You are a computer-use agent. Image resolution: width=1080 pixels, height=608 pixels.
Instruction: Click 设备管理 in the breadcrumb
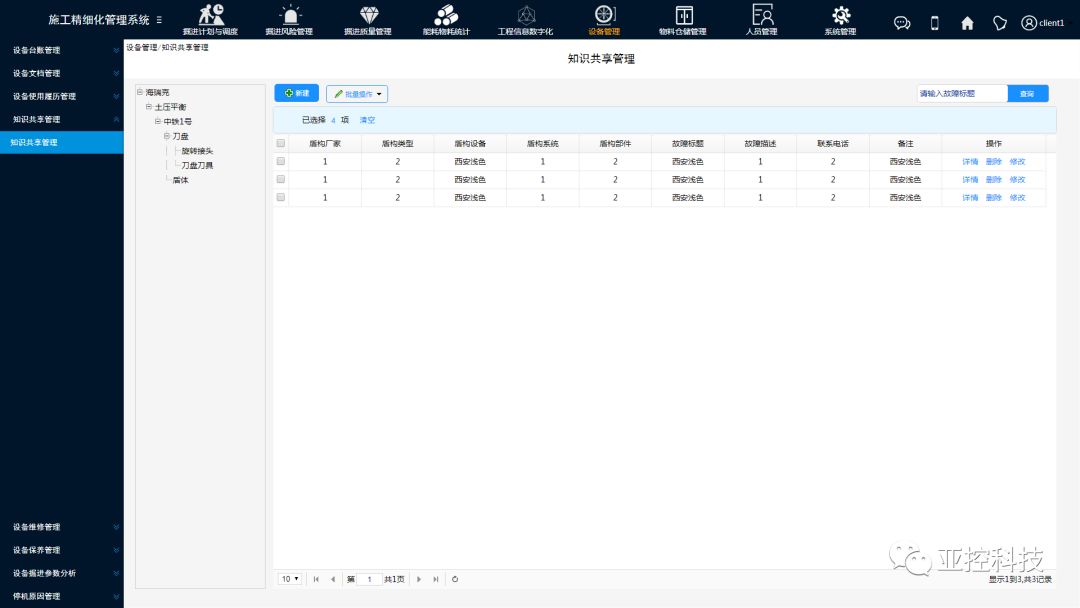[x=141, y=48]
